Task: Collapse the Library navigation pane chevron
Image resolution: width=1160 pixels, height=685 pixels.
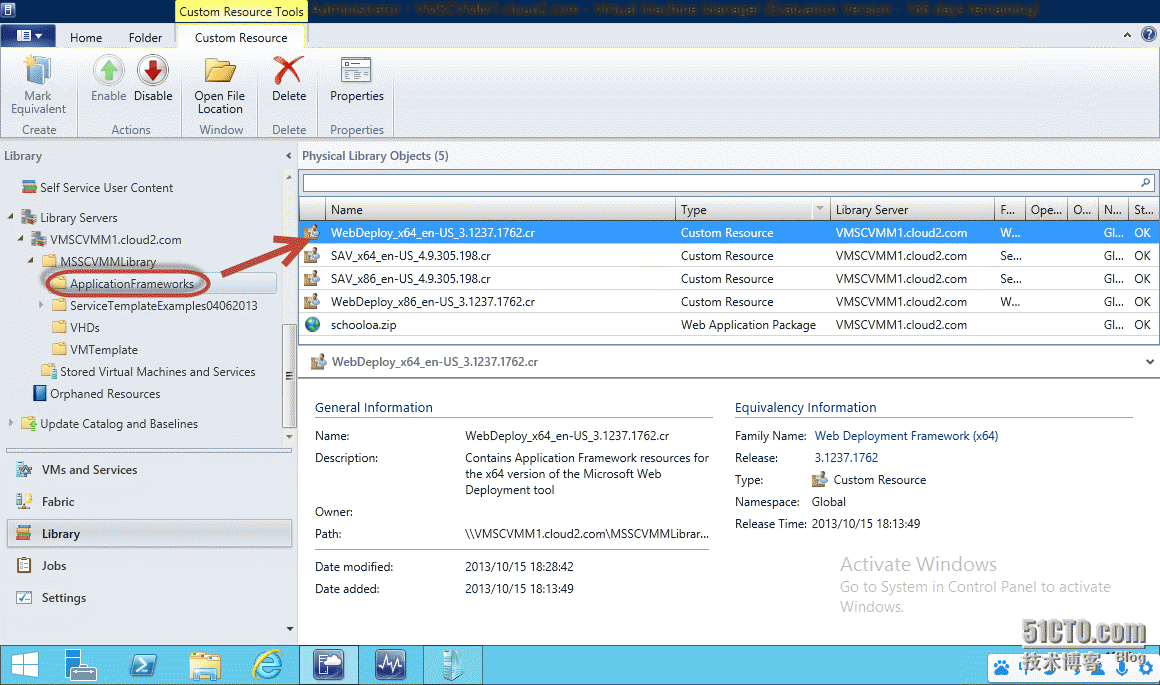Action: [289, 156]
